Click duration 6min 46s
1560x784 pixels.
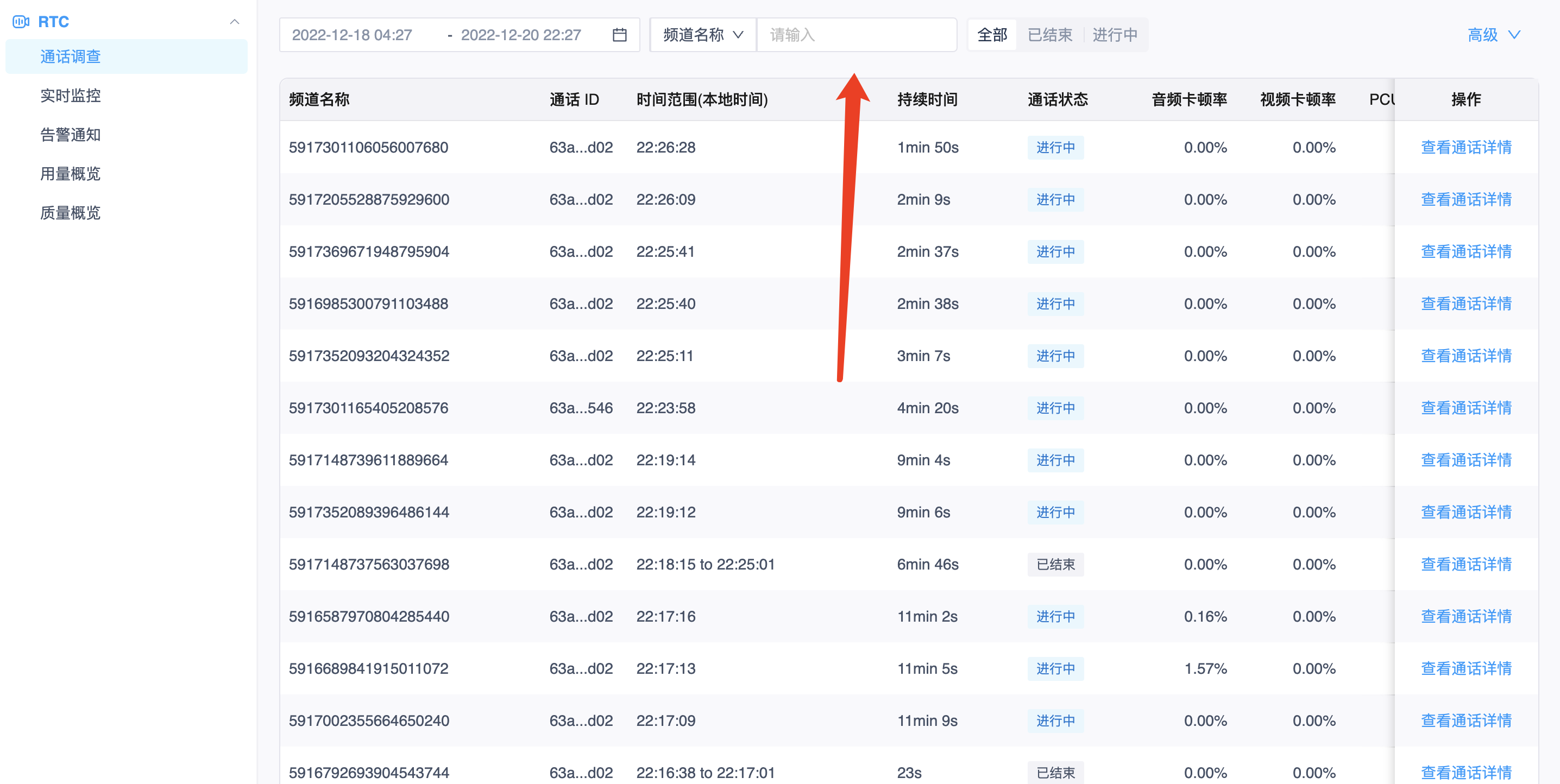[928, 564]
